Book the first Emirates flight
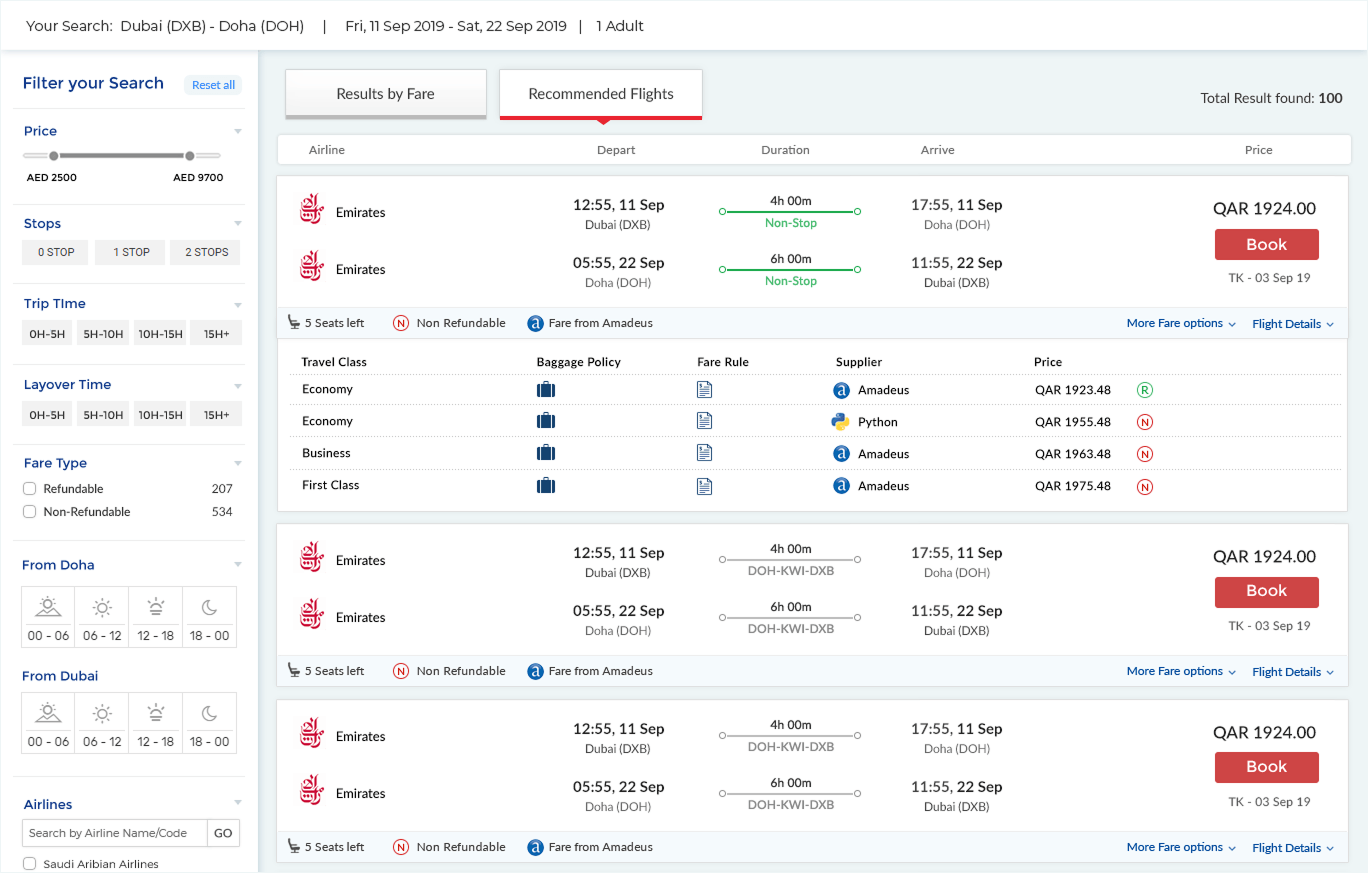Viewport: 1368px width, 873px height. [1266, 245]
